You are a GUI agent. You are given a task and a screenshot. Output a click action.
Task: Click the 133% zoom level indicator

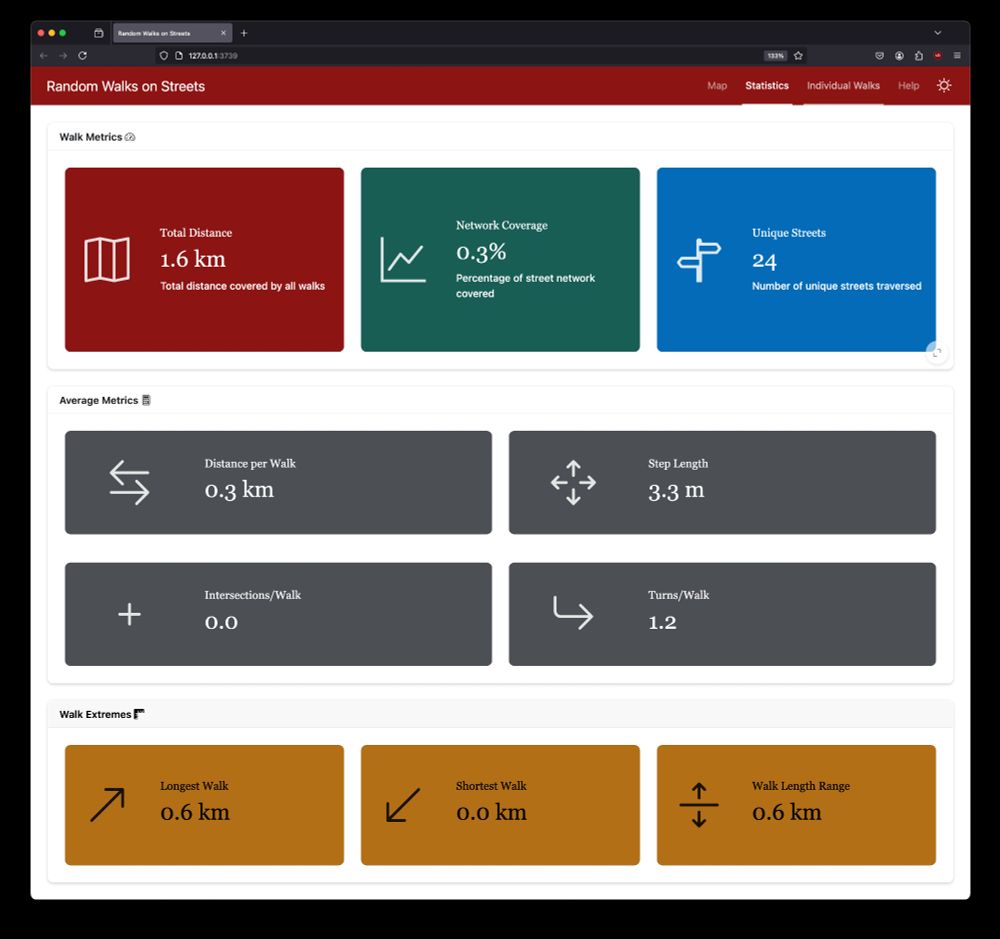tap(776, 55)
